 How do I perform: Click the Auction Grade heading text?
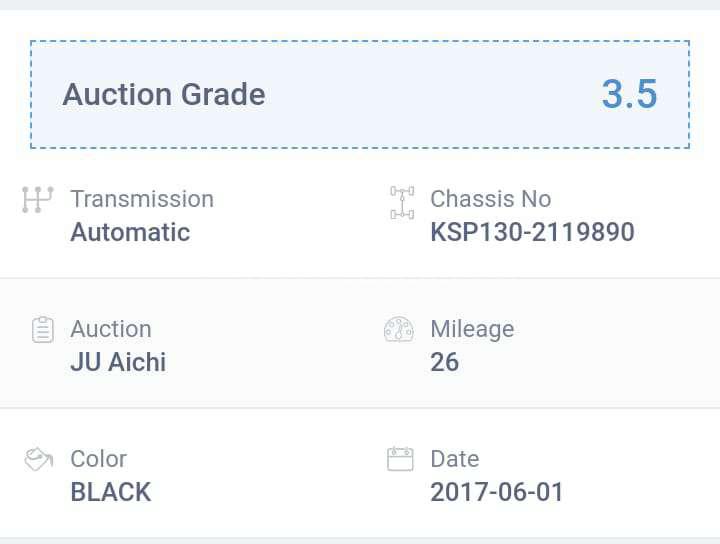tap(164, 95)
